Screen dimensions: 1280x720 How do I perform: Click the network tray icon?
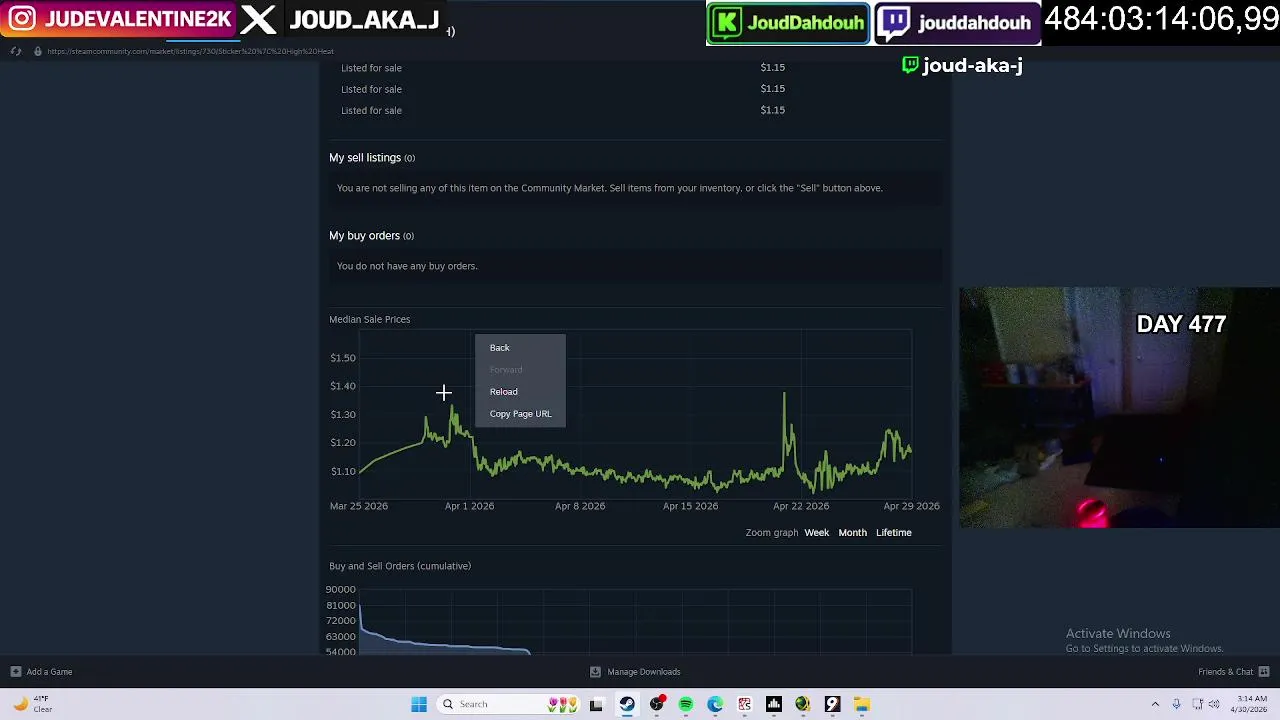[x=1197, y=704]
